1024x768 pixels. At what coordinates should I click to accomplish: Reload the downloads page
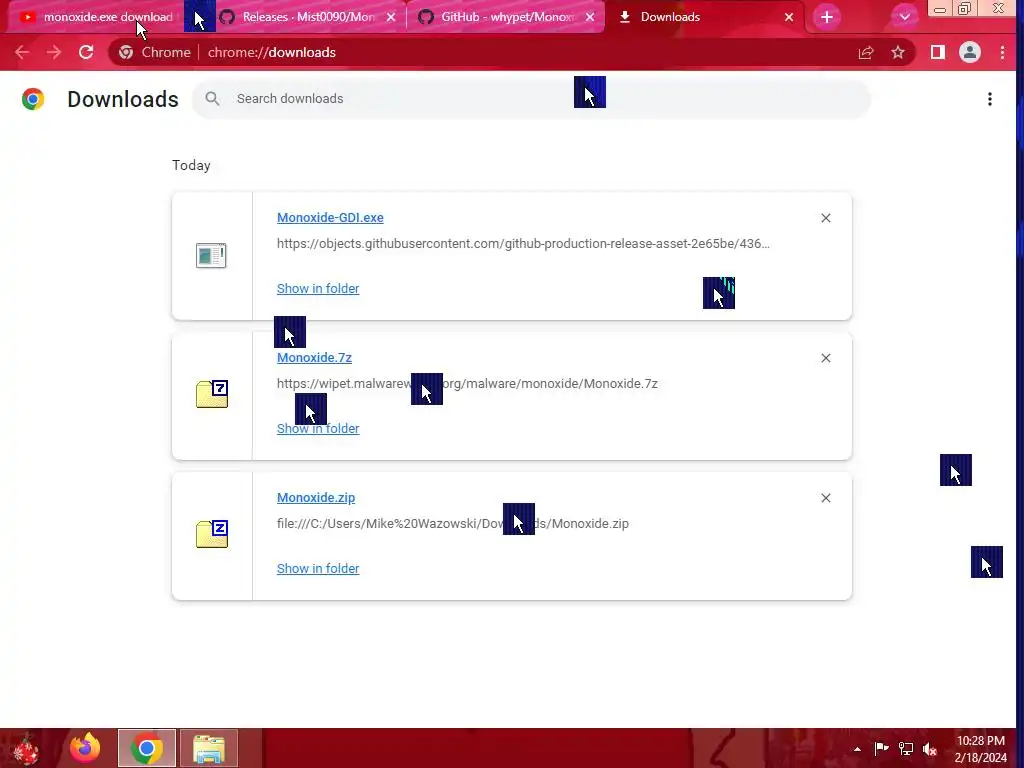coord(86,52)
